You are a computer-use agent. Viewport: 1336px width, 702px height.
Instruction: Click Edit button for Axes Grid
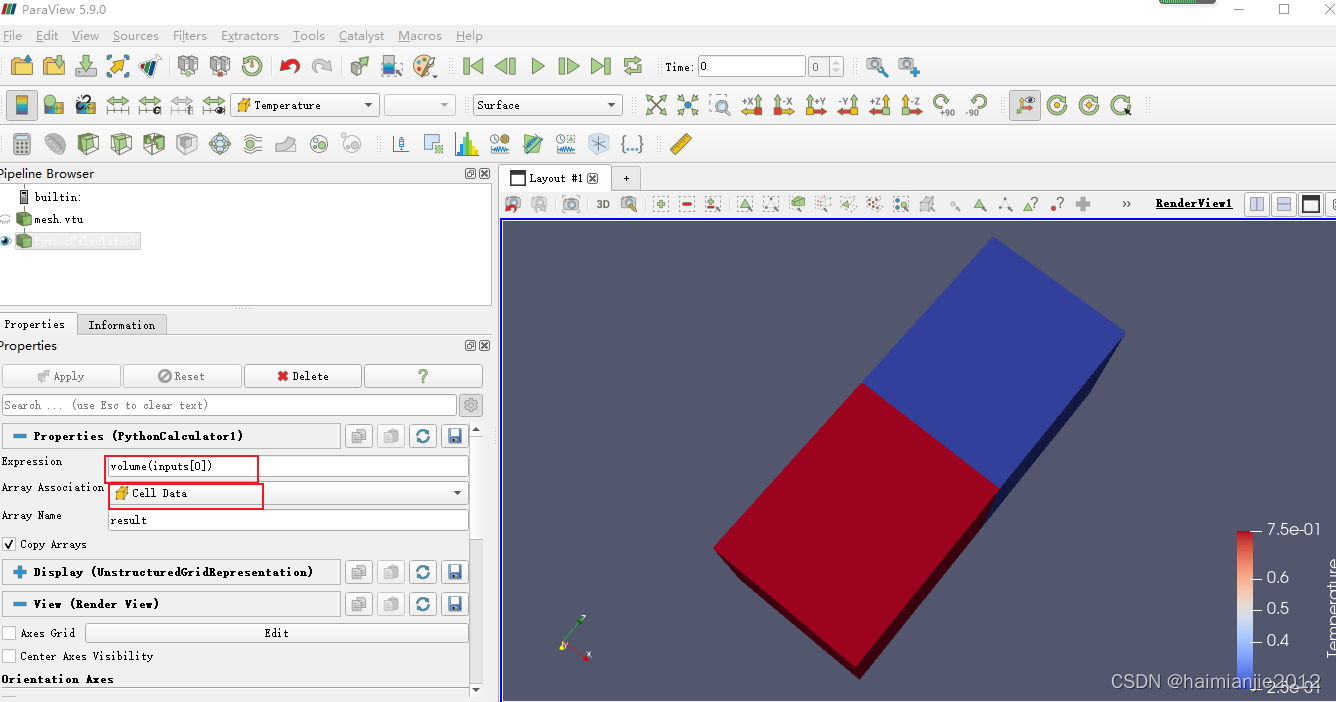pos(277,633)
